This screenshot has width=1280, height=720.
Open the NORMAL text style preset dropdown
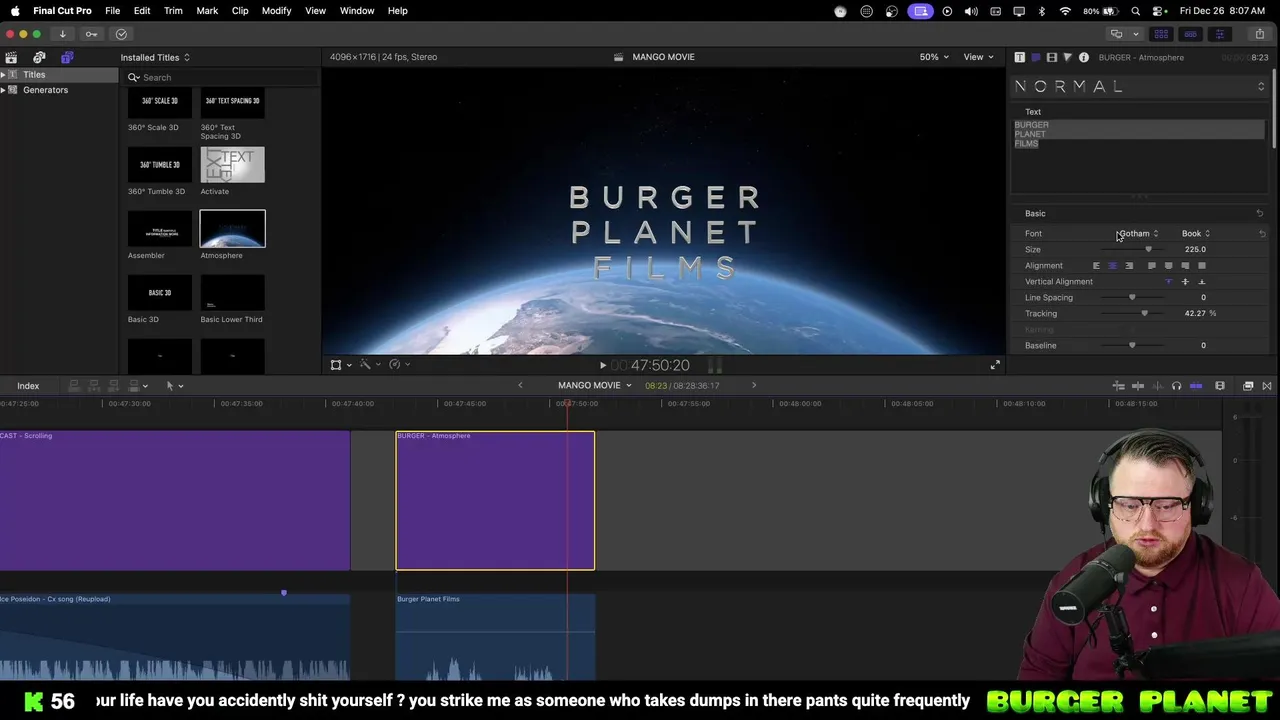(1140, 87)
